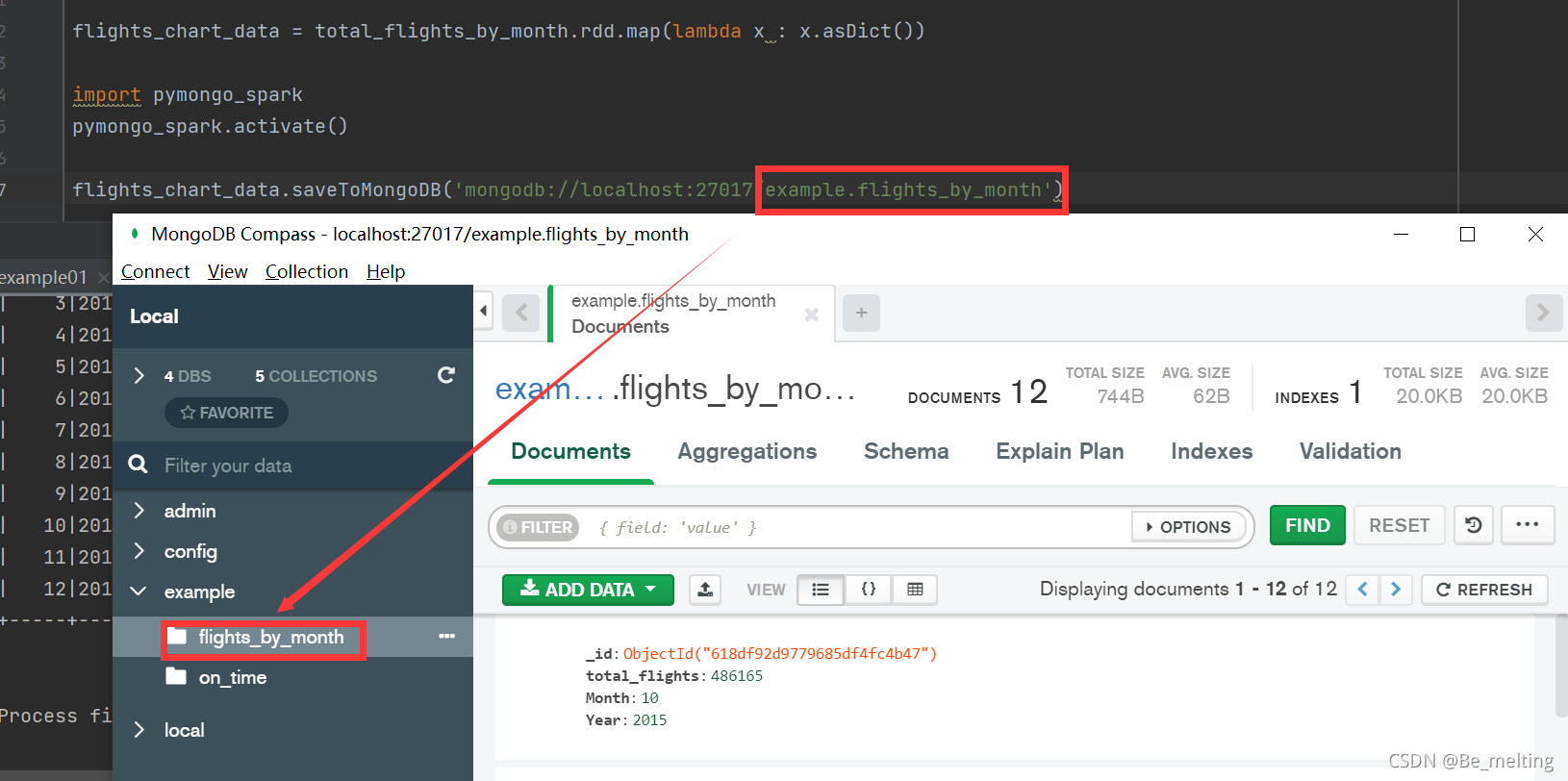The width and height of the screenshot is (1568, 781).
Task: Click the RESET button
Action: pos(1399,525)
